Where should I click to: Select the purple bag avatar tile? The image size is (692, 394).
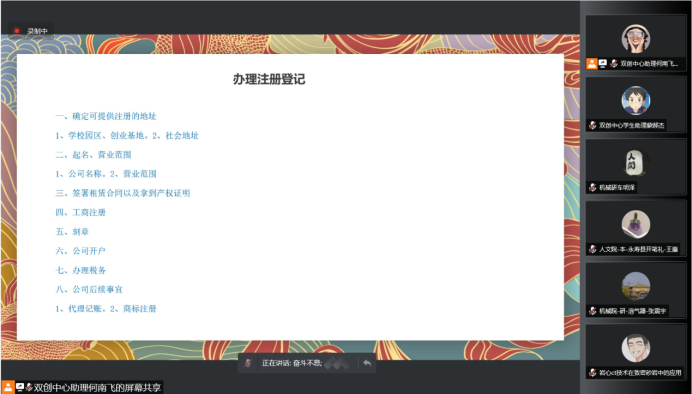coord(636,225)
